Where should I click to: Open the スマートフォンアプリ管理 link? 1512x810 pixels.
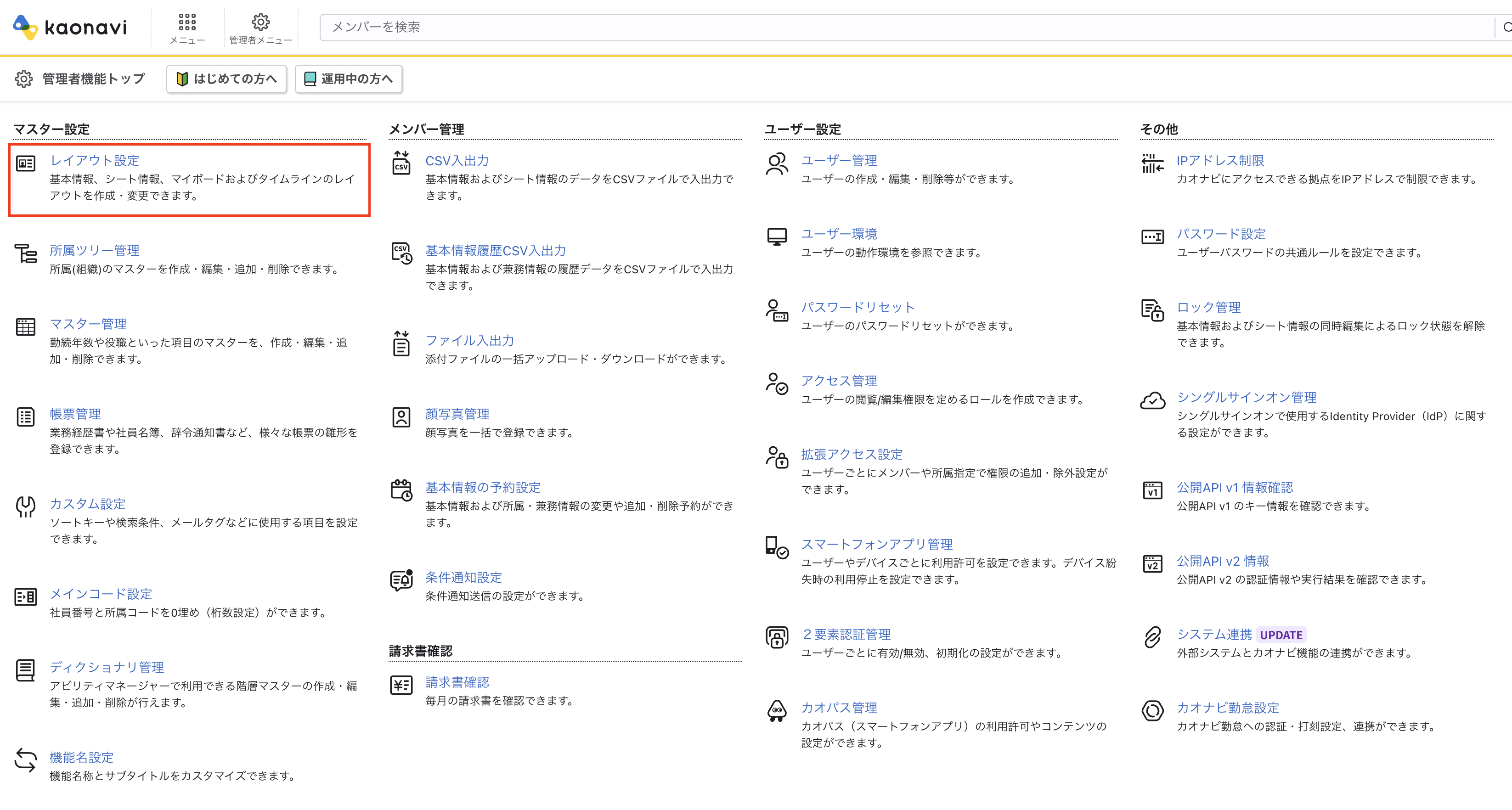tap(877, 544)
